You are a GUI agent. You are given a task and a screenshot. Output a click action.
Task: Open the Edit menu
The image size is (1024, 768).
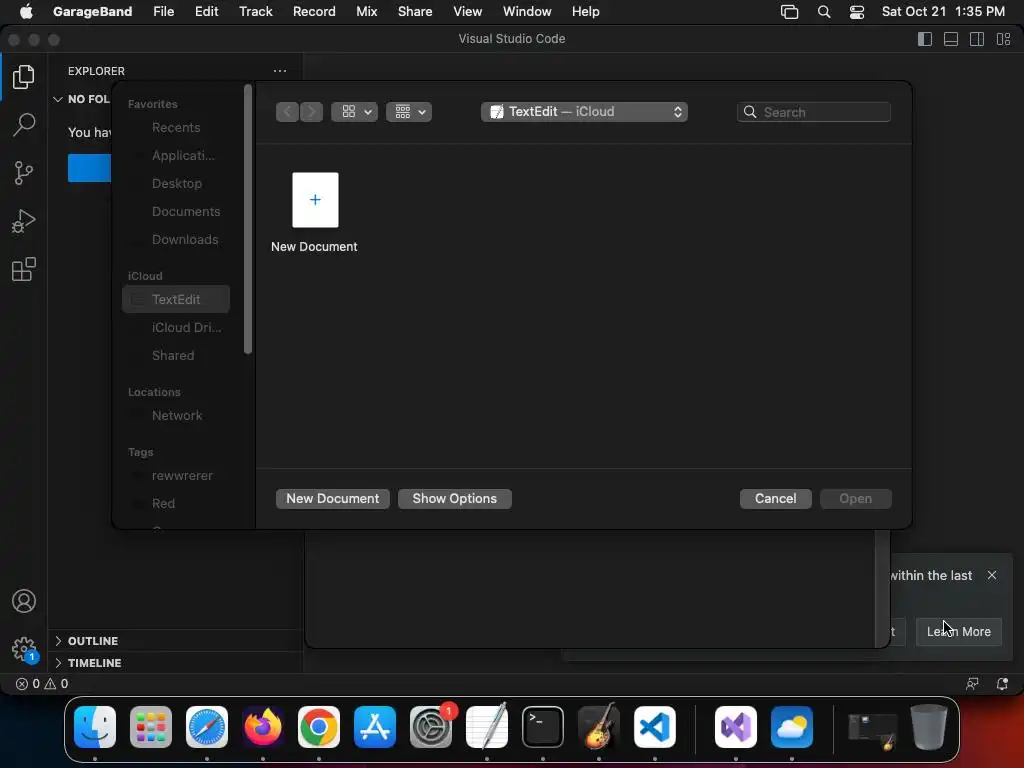[206, 12]
